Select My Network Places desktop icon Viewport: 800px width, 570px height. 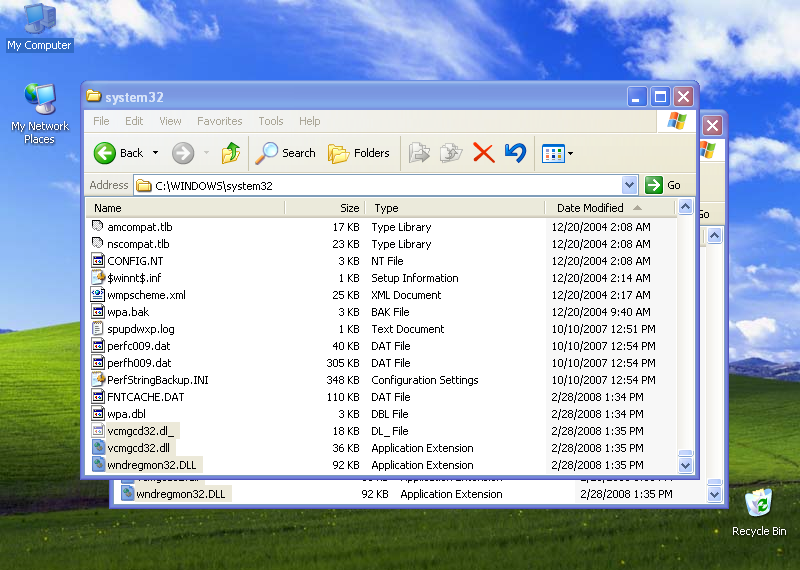[40, 114]
